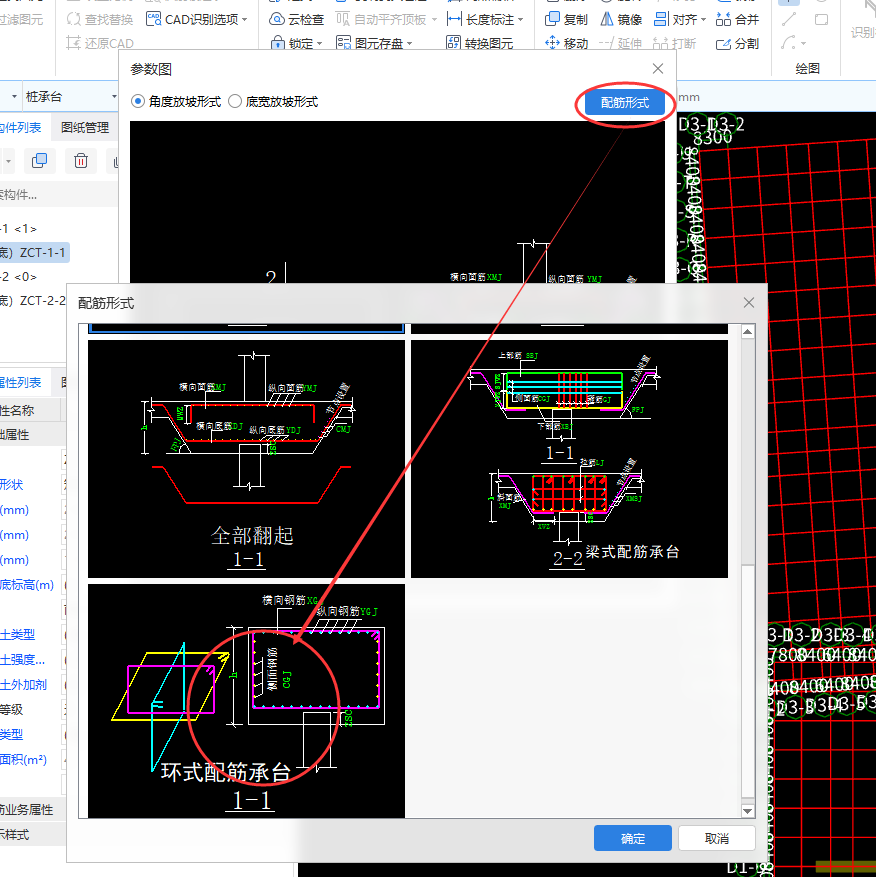
Task: Click the 底标高(m) property name
Action: 27,584
